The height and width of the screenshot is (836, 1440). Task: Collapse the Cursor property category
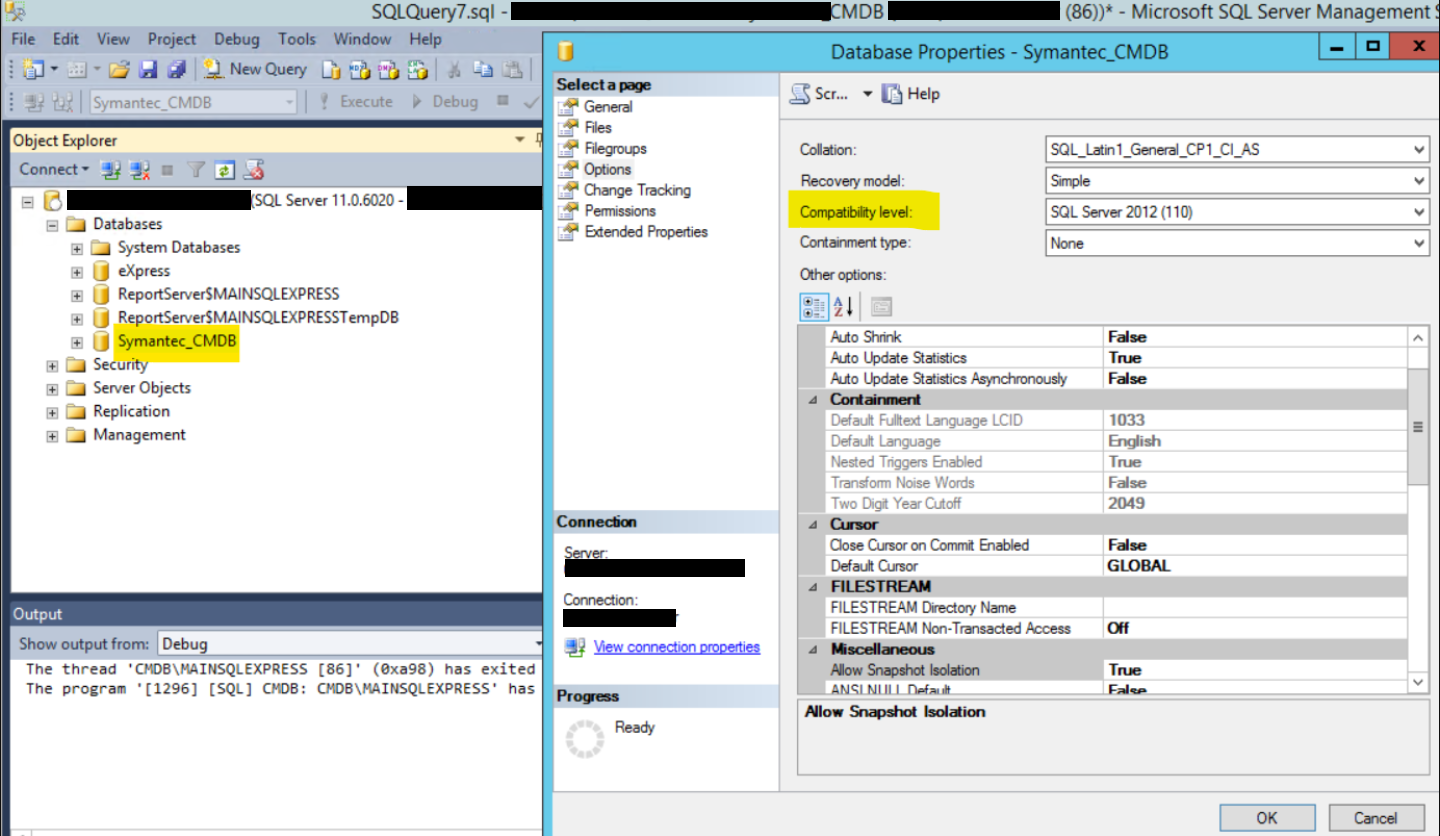pyautogui.click(x=810, y=524)
